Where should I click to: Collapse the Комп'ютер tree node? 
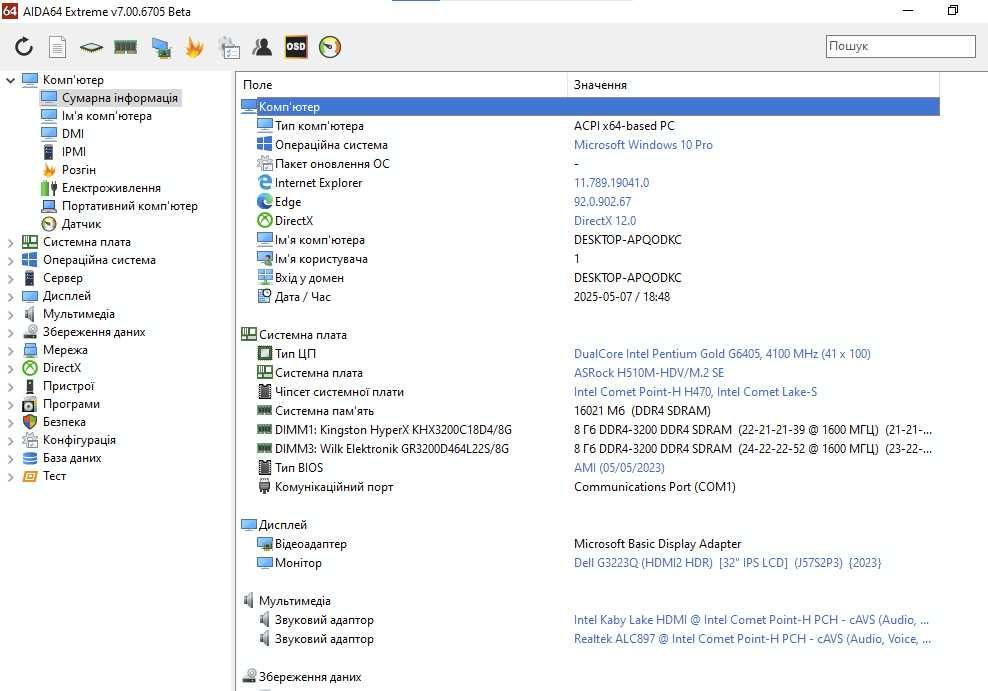11,81
